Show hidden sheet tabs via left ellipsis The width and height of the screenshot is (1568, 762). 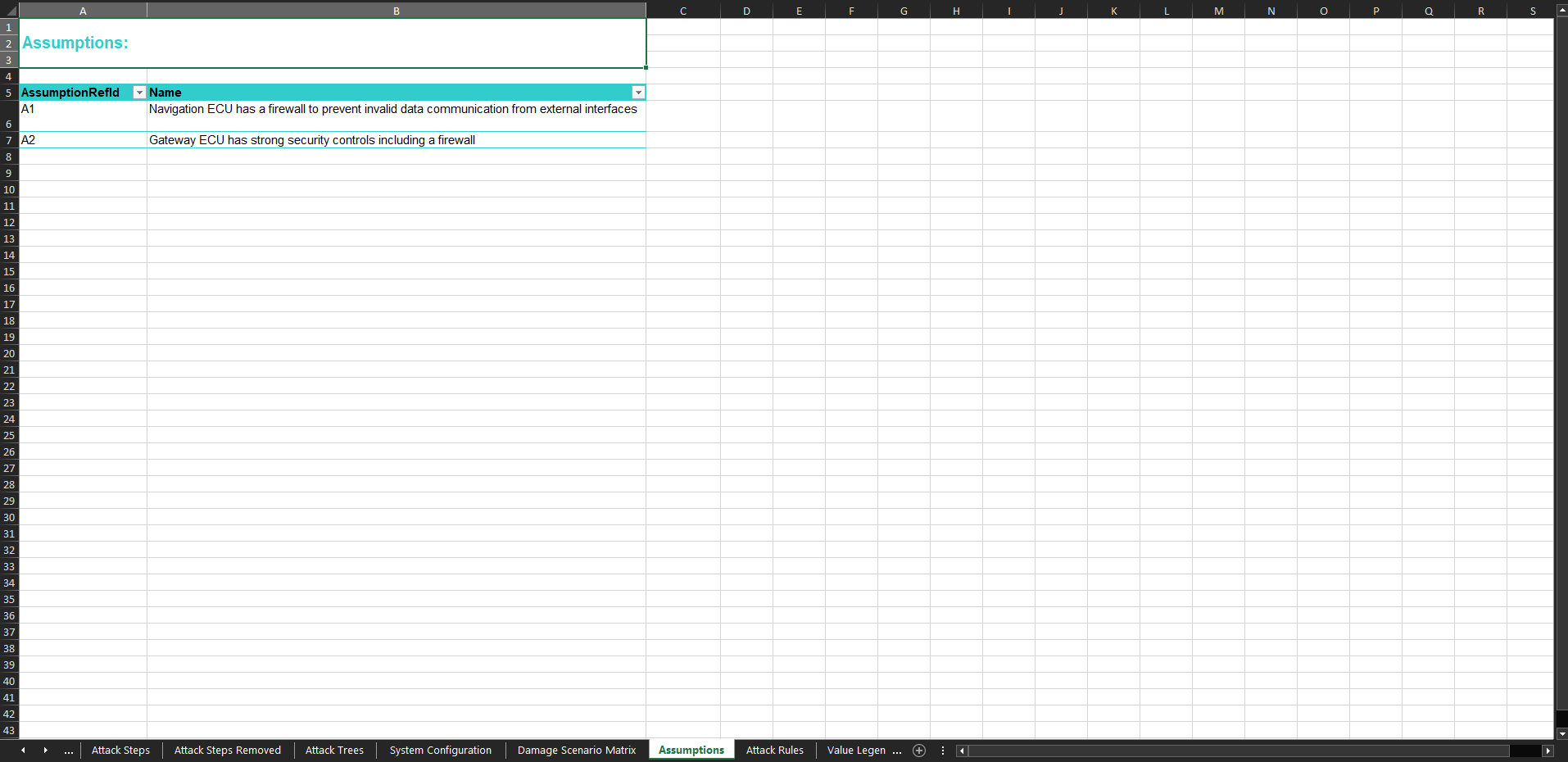[69, 751]
